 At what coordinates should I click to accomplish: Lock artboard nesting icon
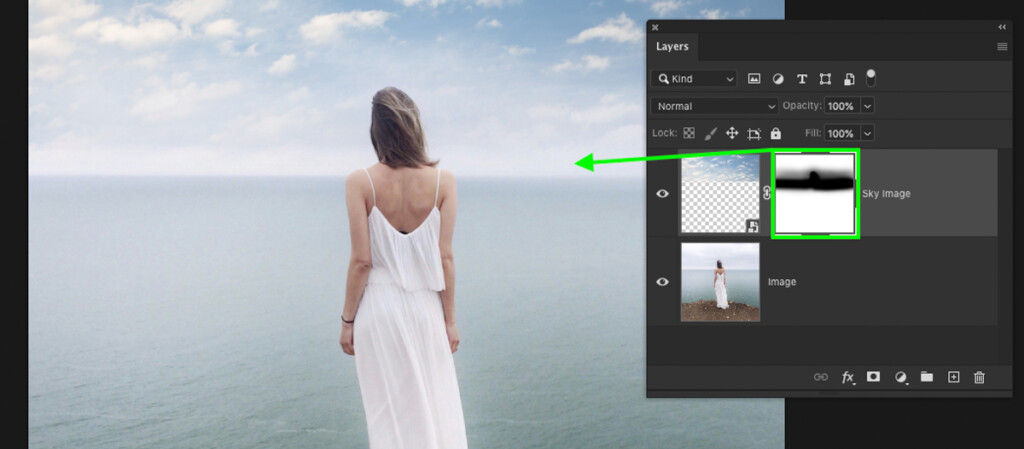click(x=754, y=134)
